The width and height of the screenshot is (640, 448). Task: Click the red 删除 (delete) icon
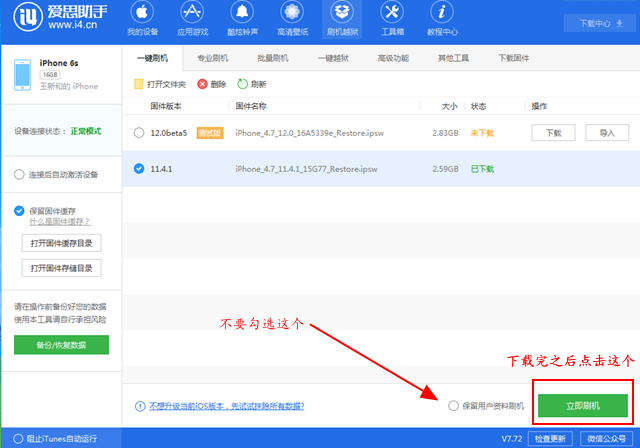point(203,84)
